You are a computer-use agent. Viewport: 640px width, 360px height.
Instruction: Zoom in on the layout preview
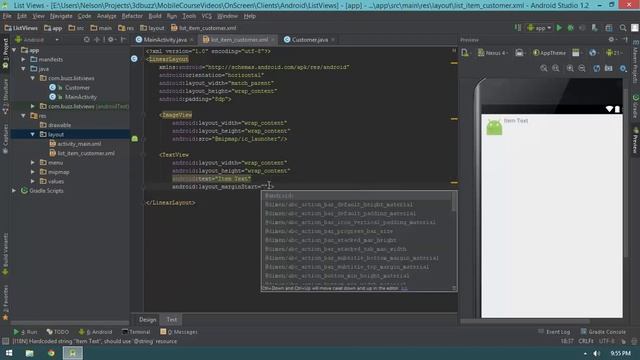[570, 69]
